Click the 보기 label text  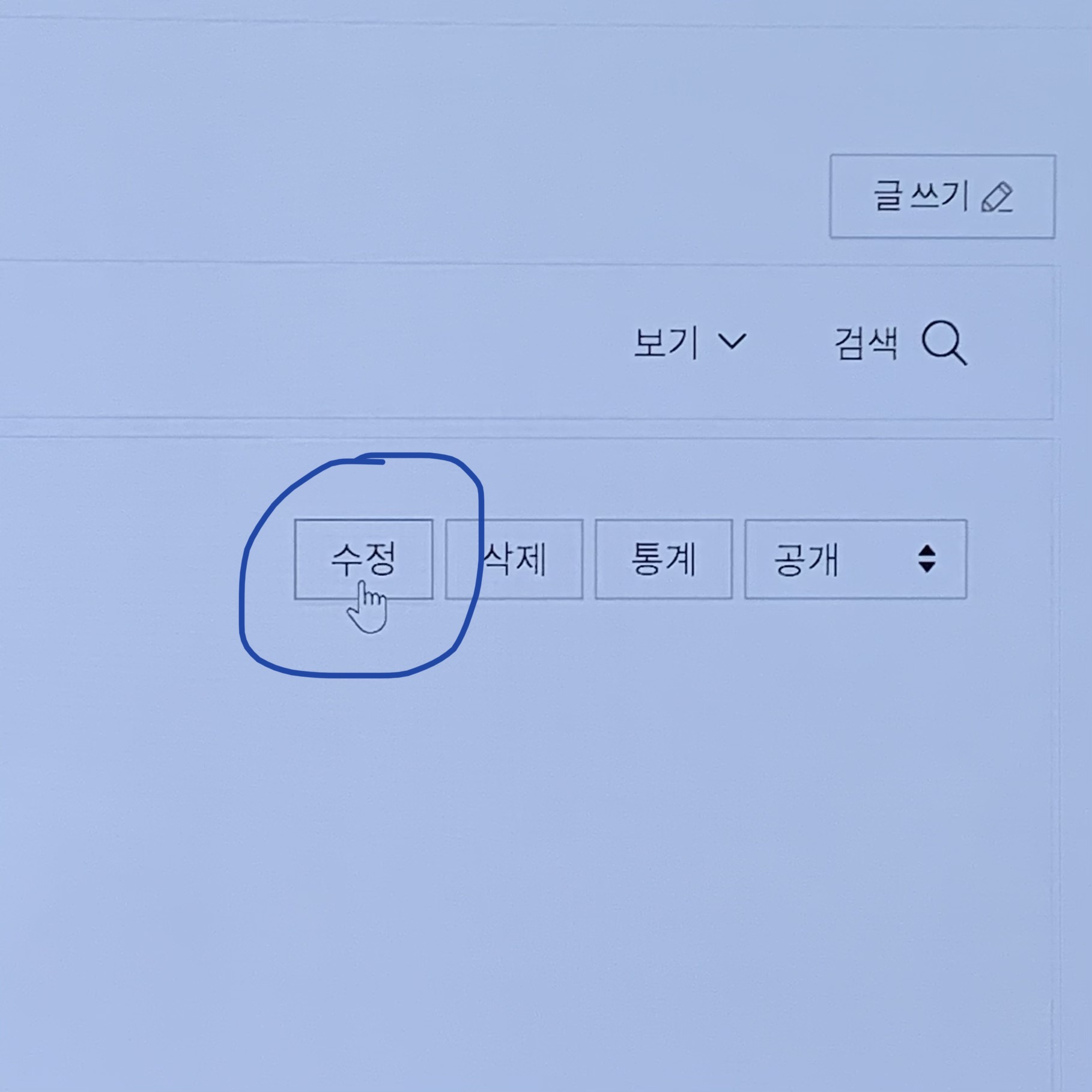click(x=666, y=342)
